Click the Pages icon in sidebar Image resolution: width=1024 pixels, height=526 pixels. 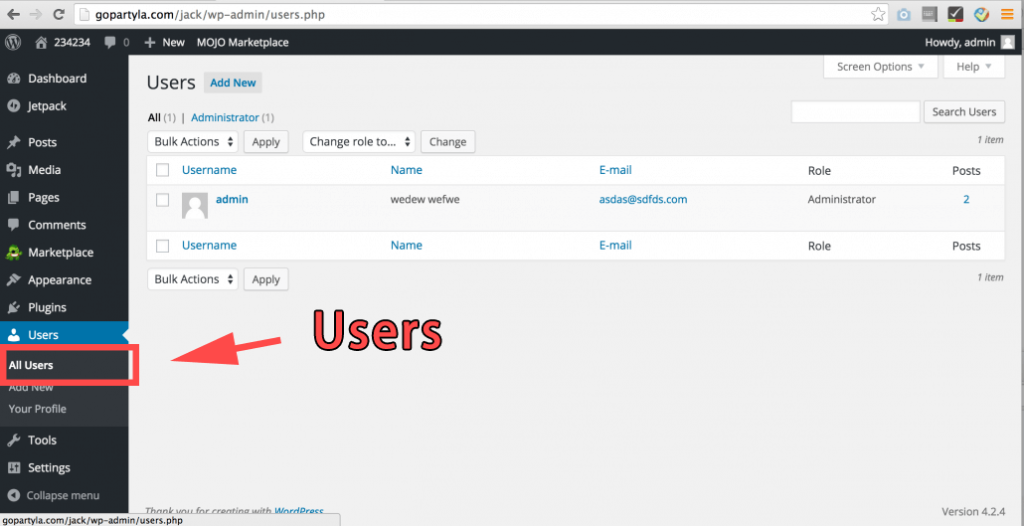tap(13, 197)
